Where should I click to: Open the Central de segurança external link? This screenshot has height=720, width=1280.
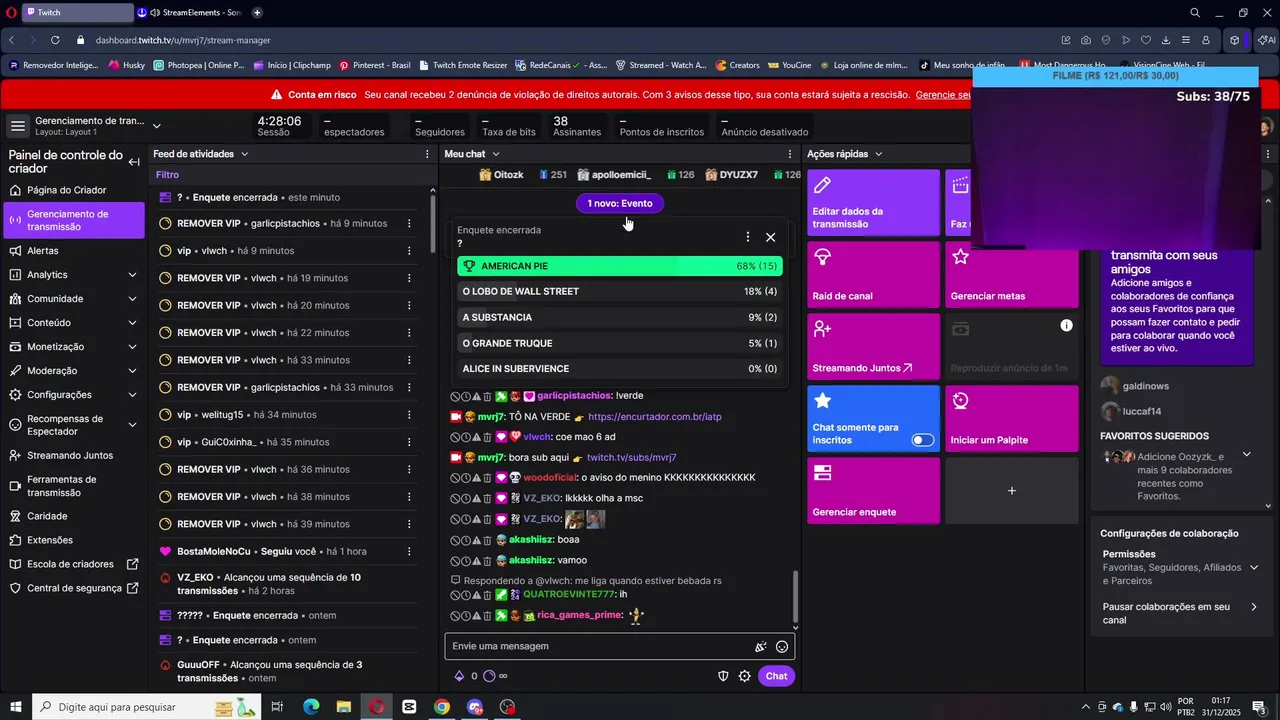[74, 588]
